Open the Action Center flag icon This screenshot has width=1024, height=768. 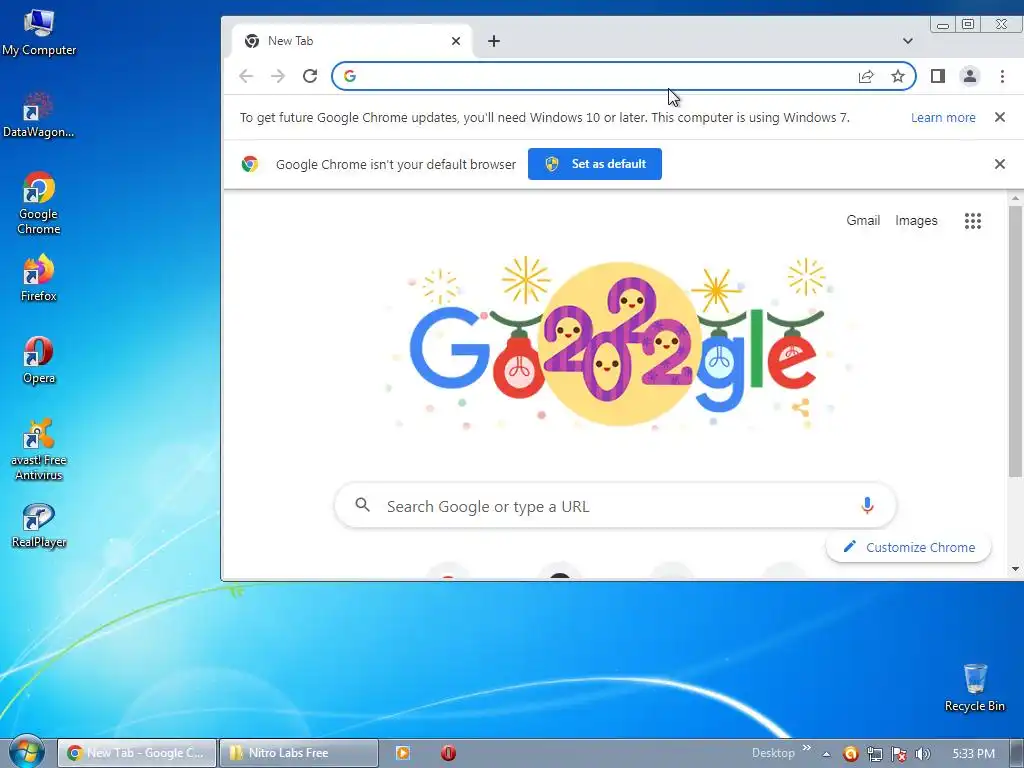[x=899, y=754]
